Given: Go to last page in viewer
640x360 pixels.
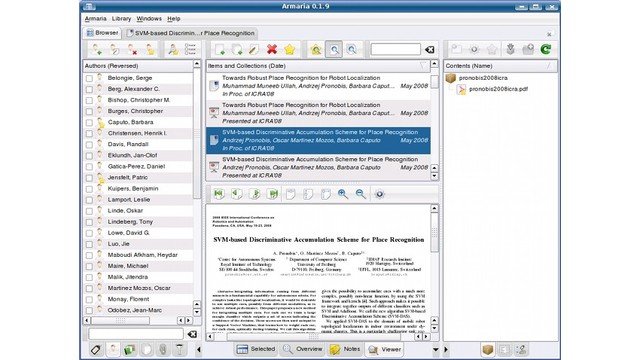Looking at the screenshot, I should click(x=273, y=194).
